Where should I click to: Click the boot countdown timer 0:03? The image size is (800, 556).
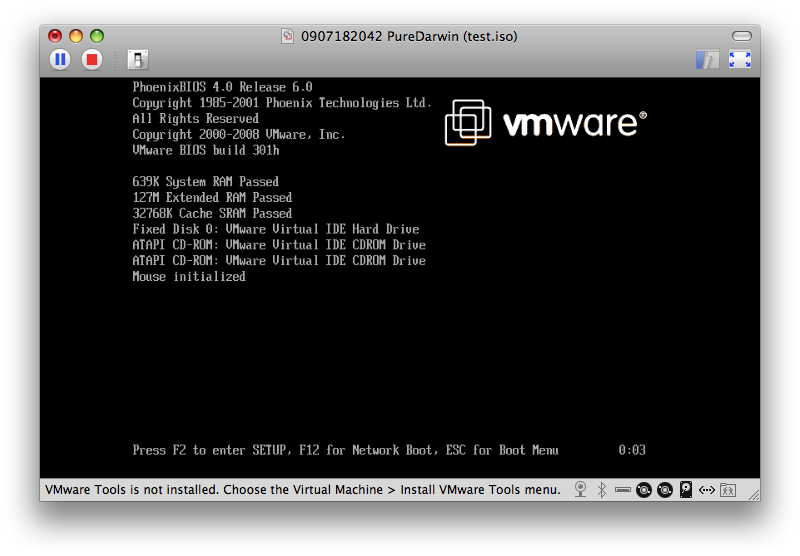tap(632, 450)
